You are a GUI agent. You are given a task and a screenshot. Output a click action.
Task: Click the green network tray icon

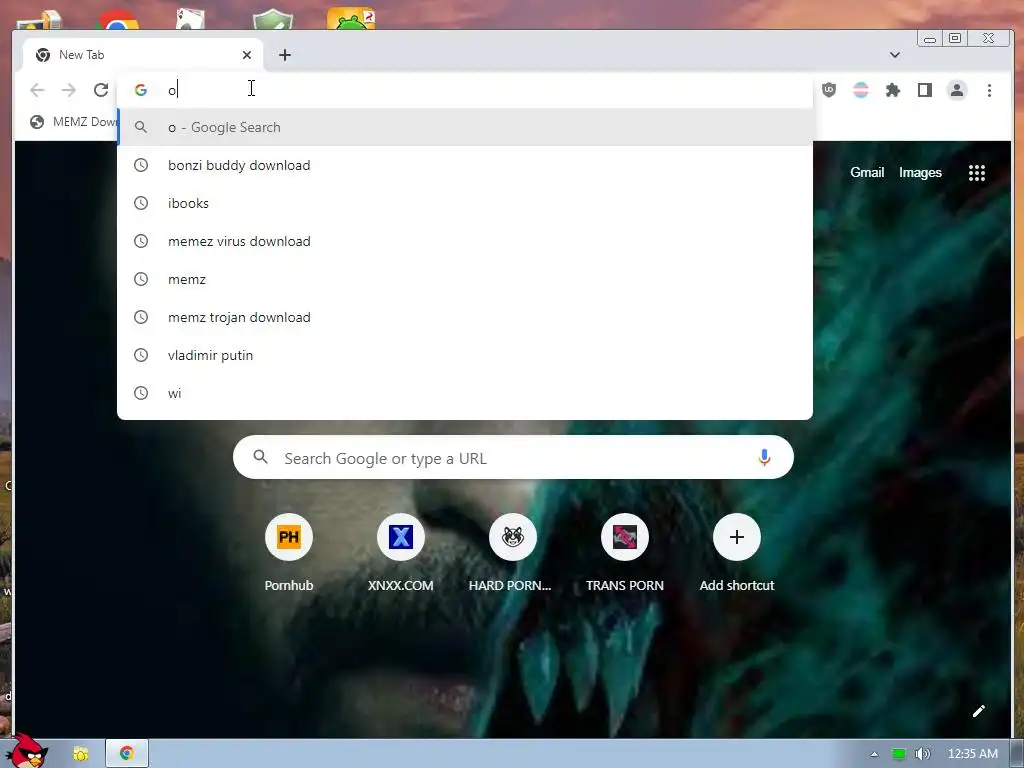(x=899, y=754)
